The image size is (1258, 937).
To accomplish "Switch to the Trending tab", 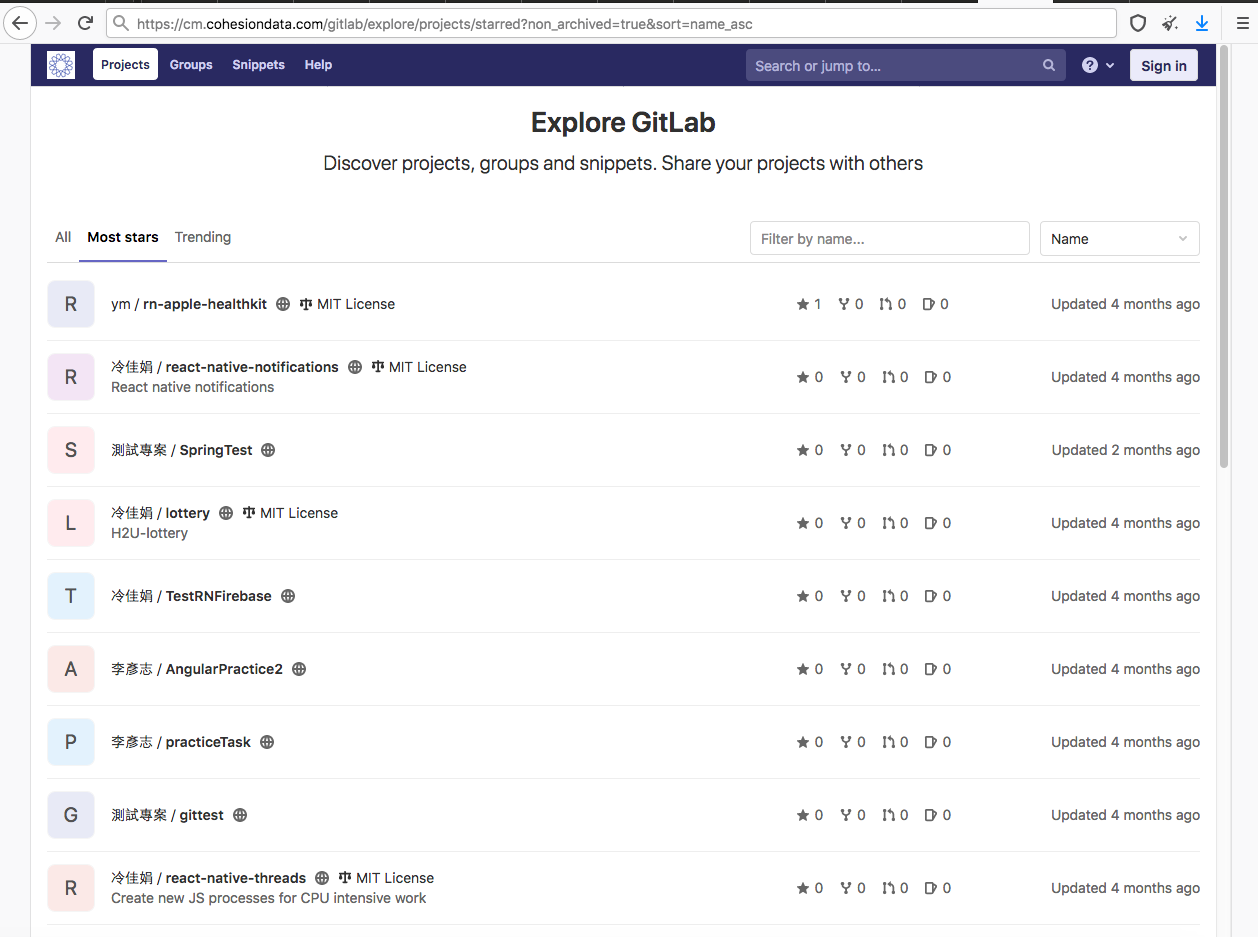I will tap(203, 237).
